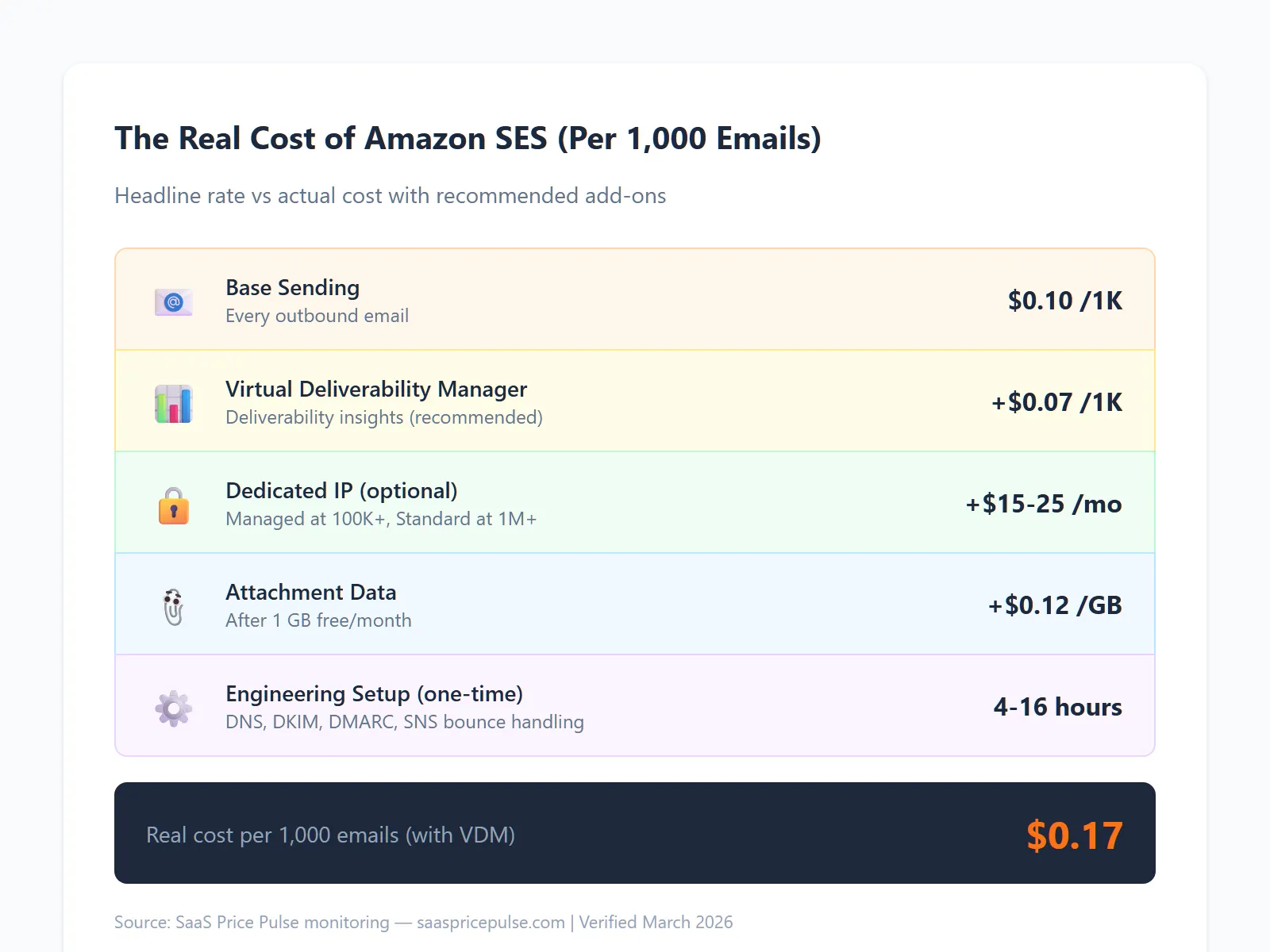
Task: Select the bar chart icon for Virtual Deliverability Manager
Action: pos(173,403)
